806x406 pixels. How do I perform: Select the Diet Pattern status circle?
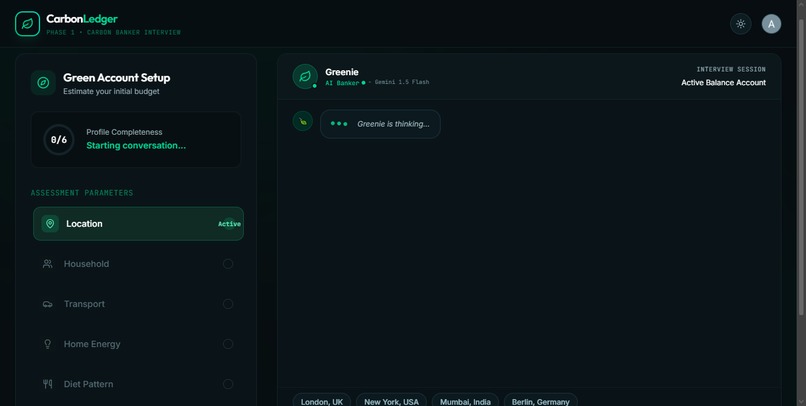click(228, 384)
